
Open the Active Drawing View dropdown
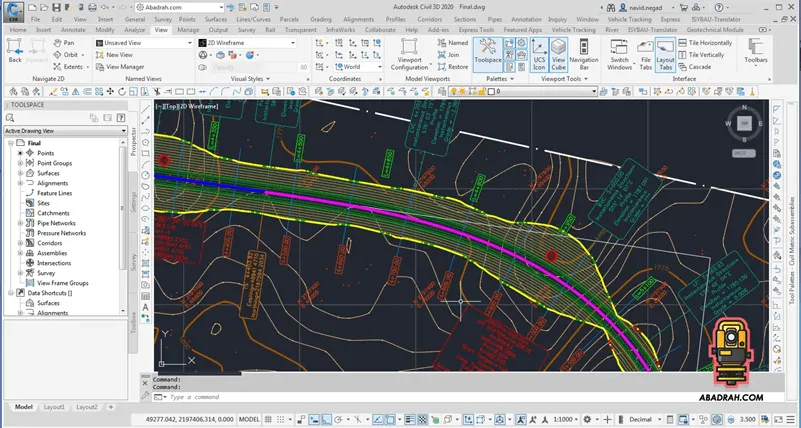[66, 130]
